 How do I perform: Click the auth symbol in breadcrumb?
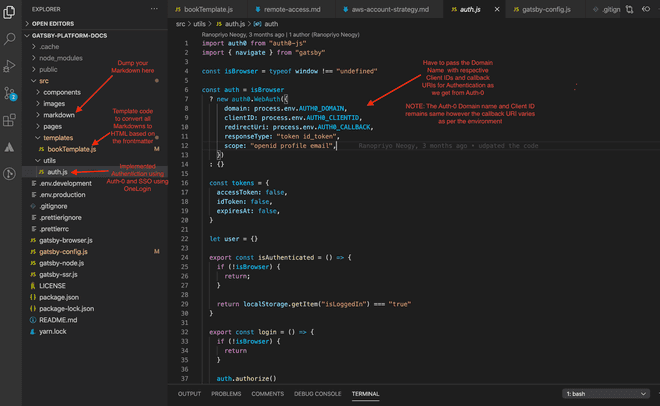(271, 24)
